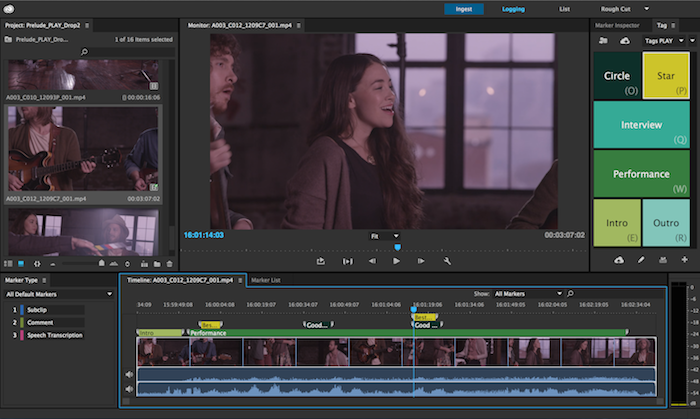Click the cloud upload icon below tags
The height and width of the screenshot is (419, 700).
[x=619, y=260]
